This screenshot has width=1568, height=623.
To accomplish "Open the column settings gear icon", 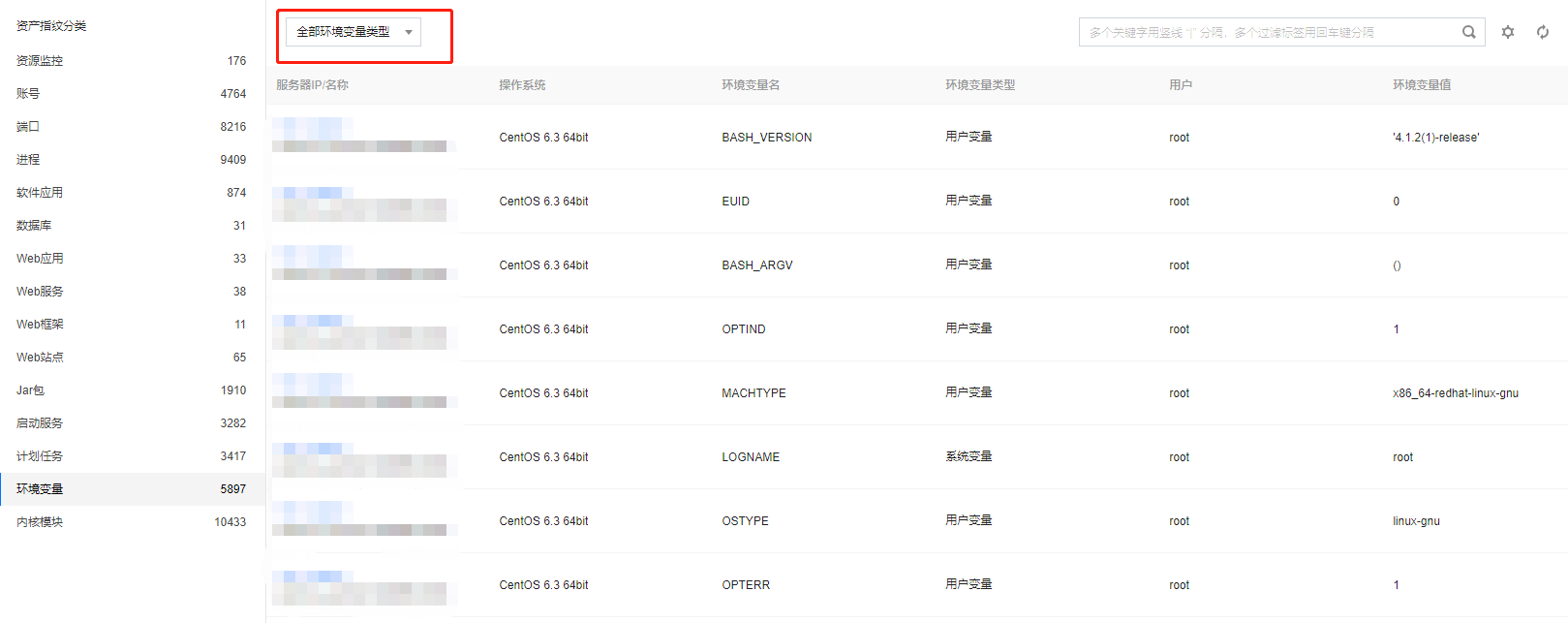I will tap(1508, 32).
